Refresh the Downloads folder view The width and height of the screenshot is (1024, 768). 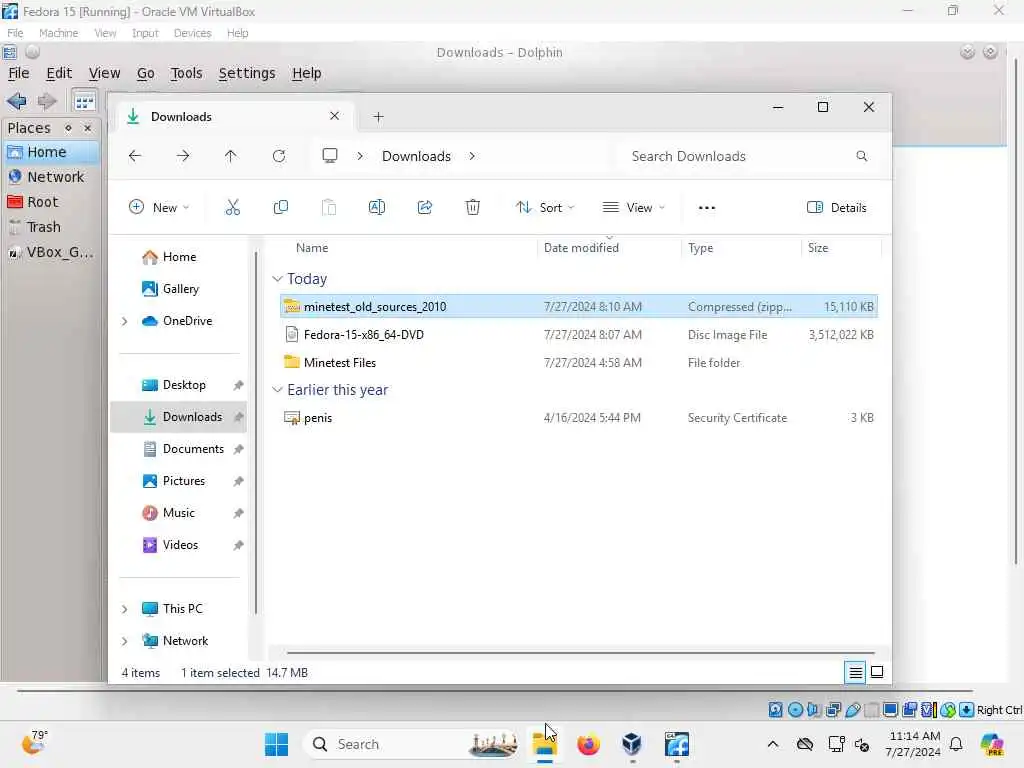[279, 156]
